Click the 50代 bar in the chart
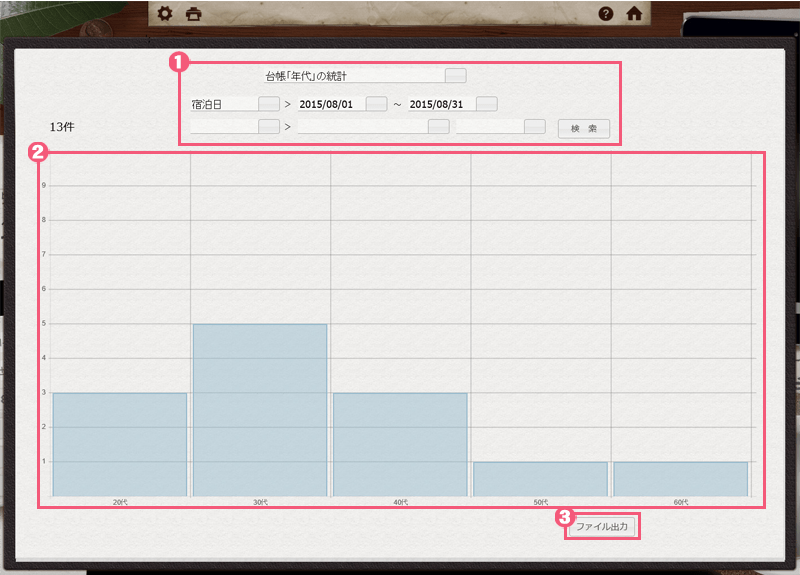 [x=540, y=478]
